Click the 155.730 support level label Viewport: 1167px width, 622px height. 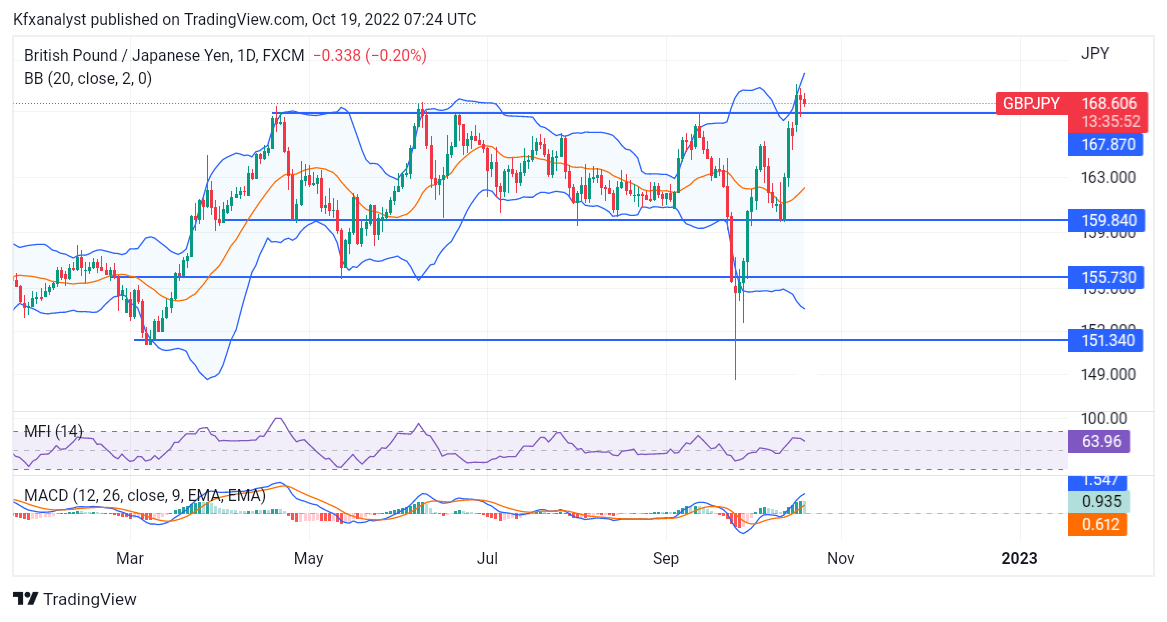[1105, 278]
